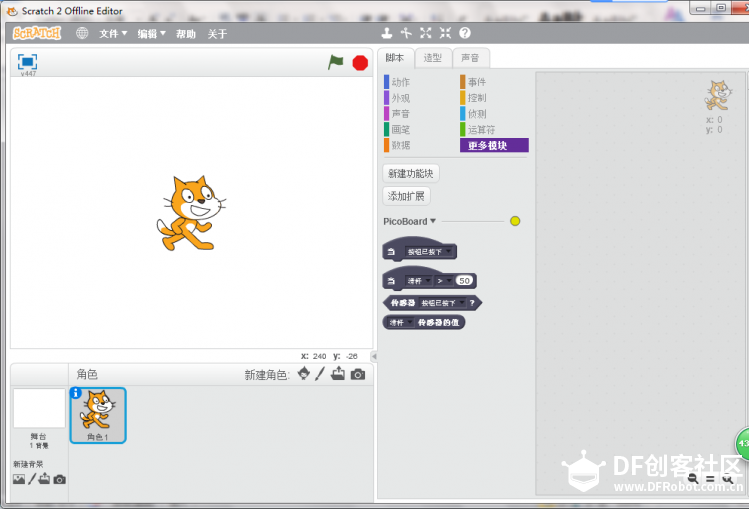Paint a new sprite with the brush icon

click(x=320, y=374)
